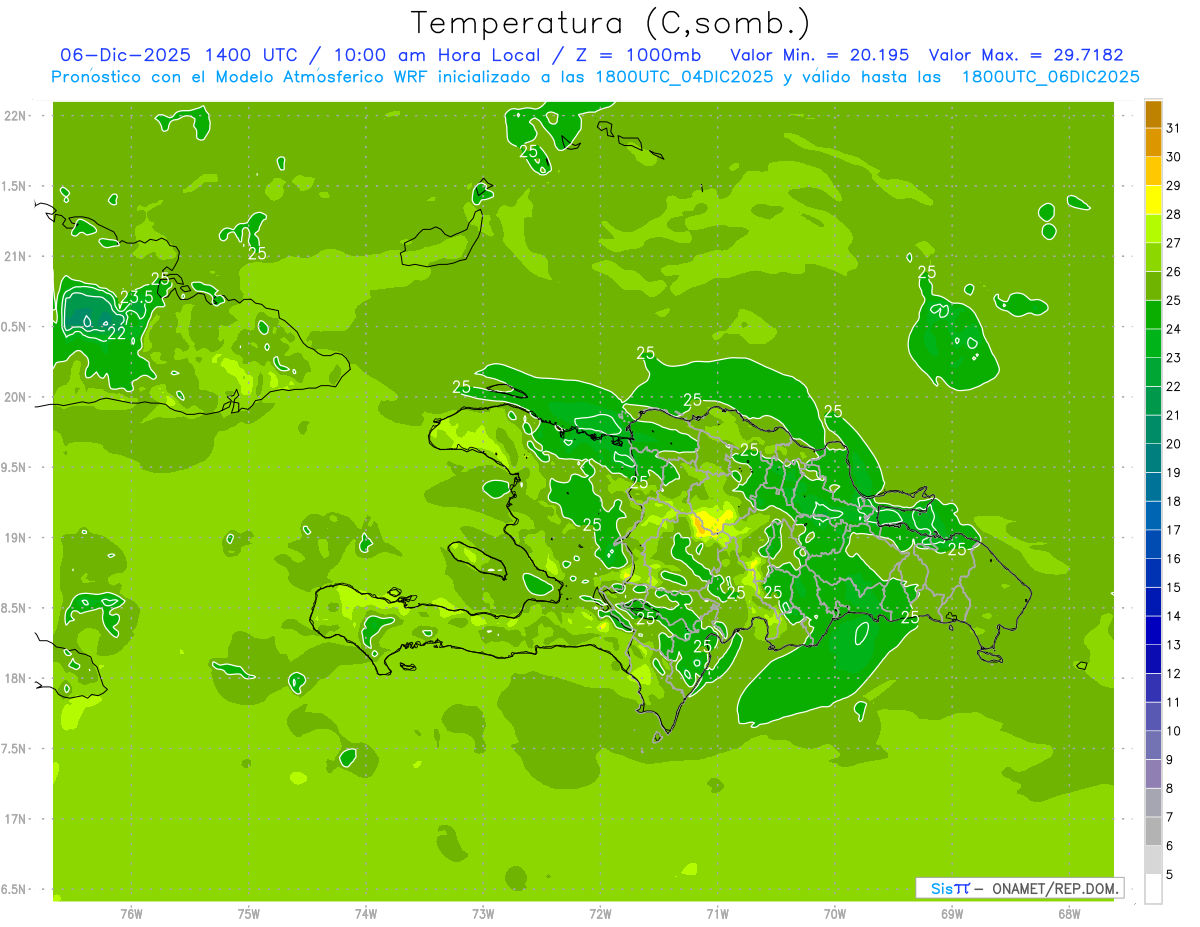Click the green legend band between 24 and 25

1153,315
